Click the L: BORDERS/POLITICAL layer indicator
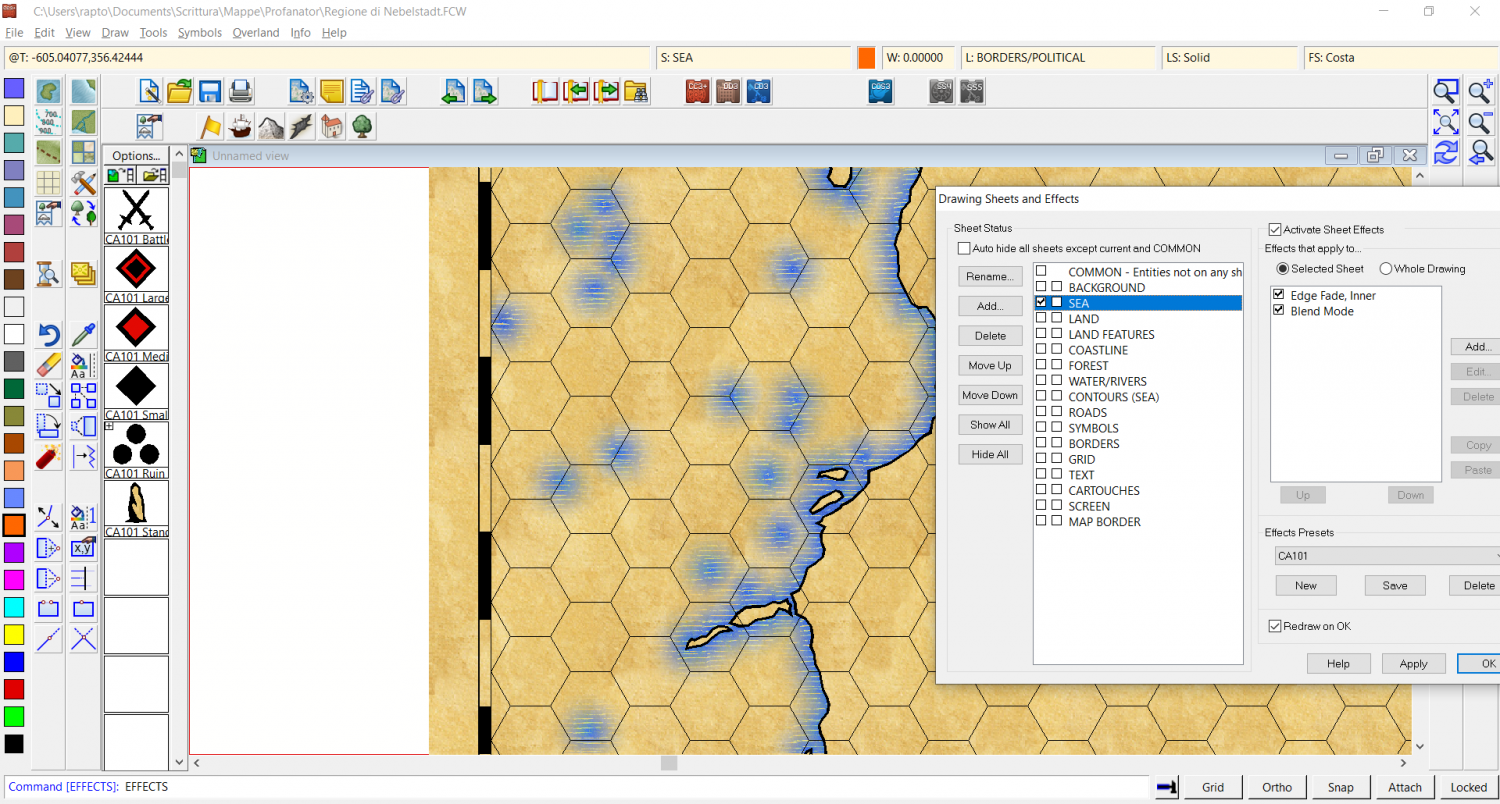 click(1056, 58)
